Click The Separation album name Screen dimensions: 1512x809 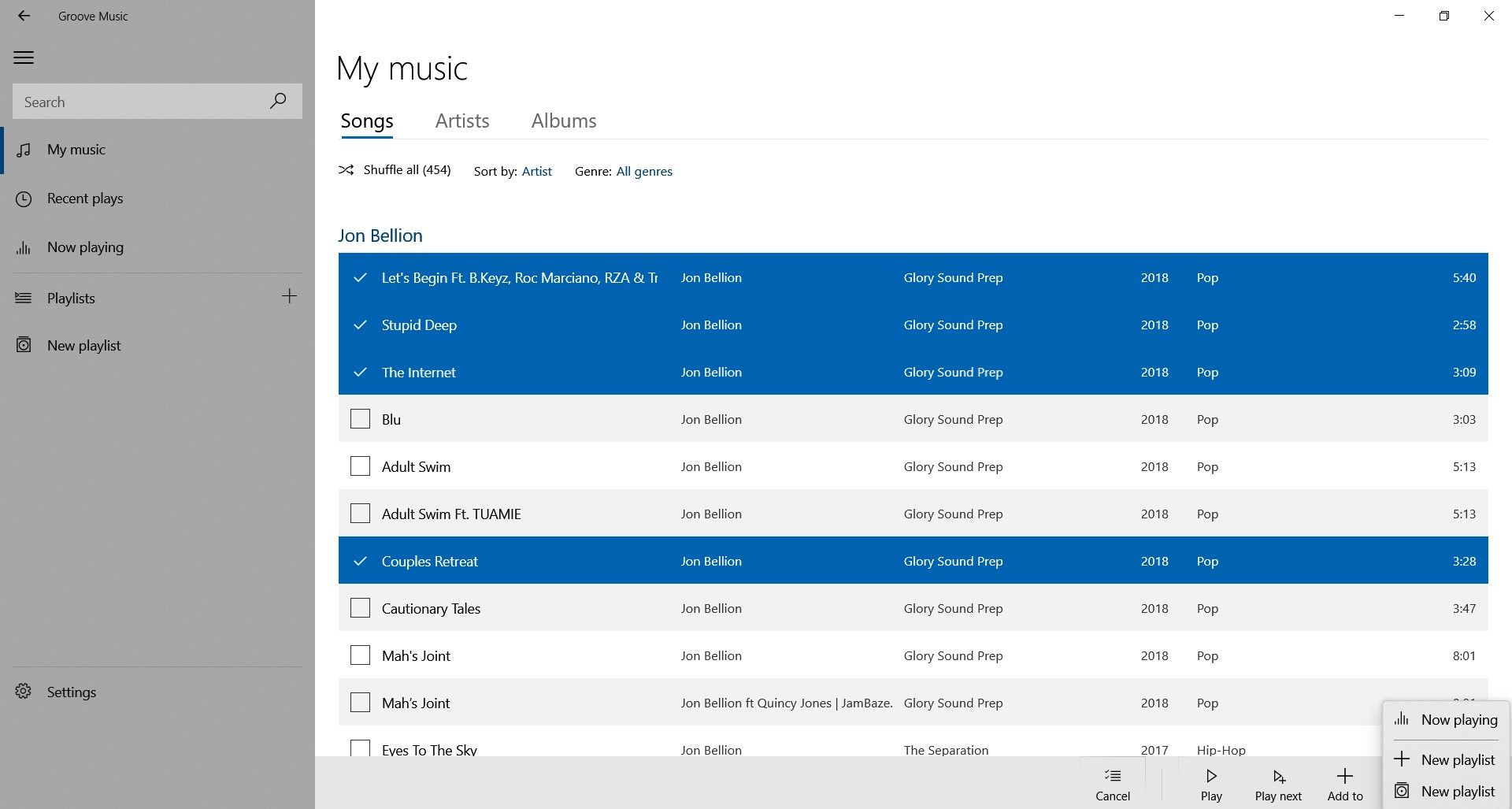click(946, 750)
